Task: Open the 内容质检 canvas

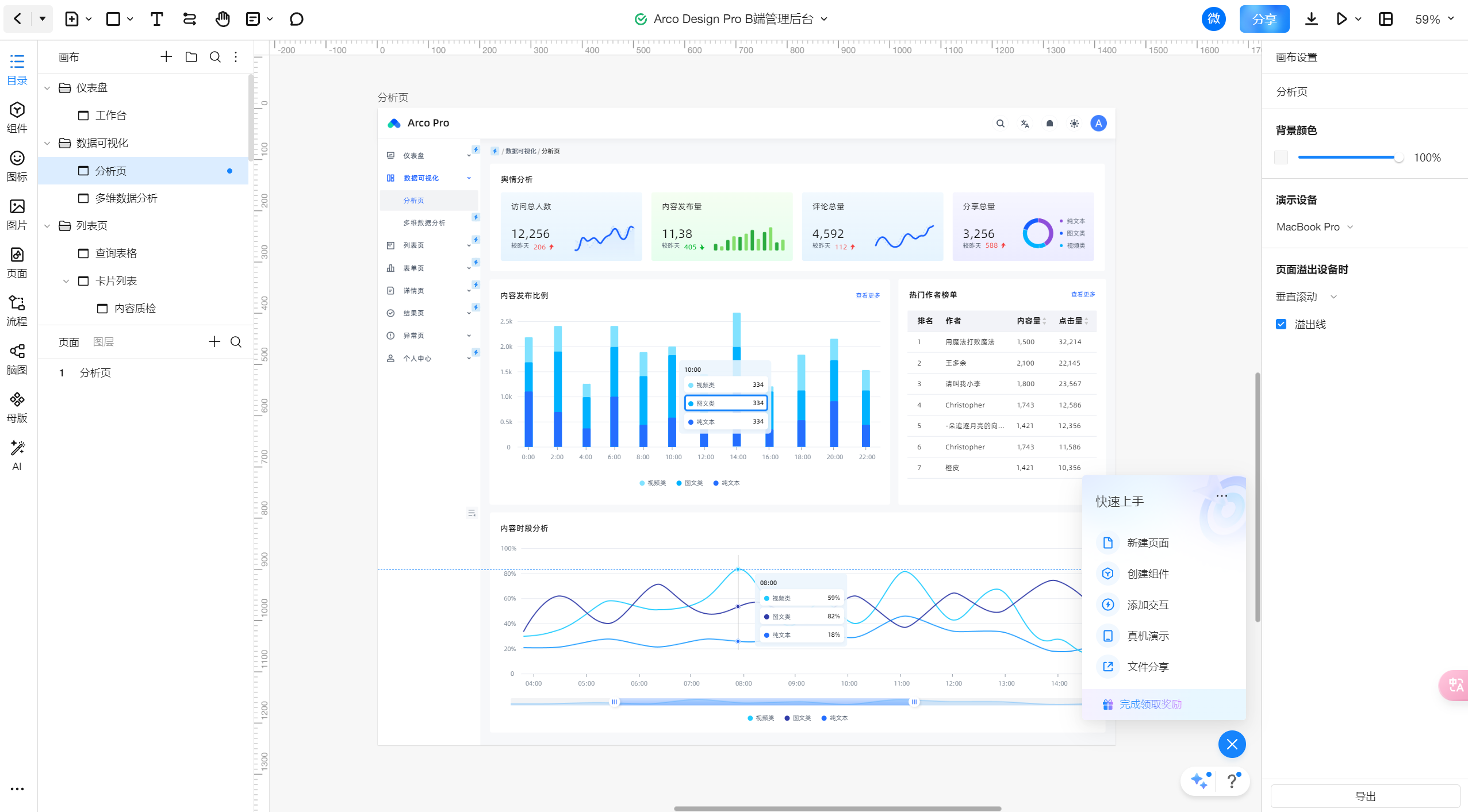Action: (143, 309)
